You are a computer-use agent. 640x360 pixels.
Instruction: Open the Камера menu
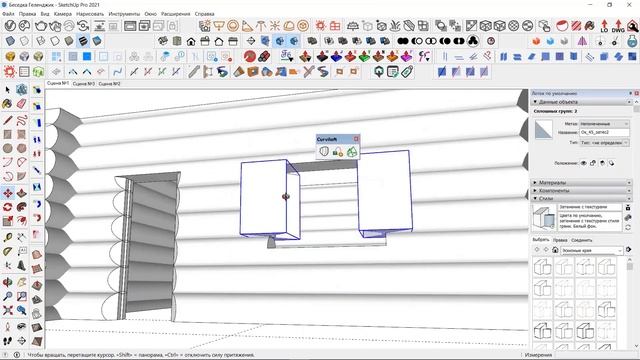coord(62,14)
